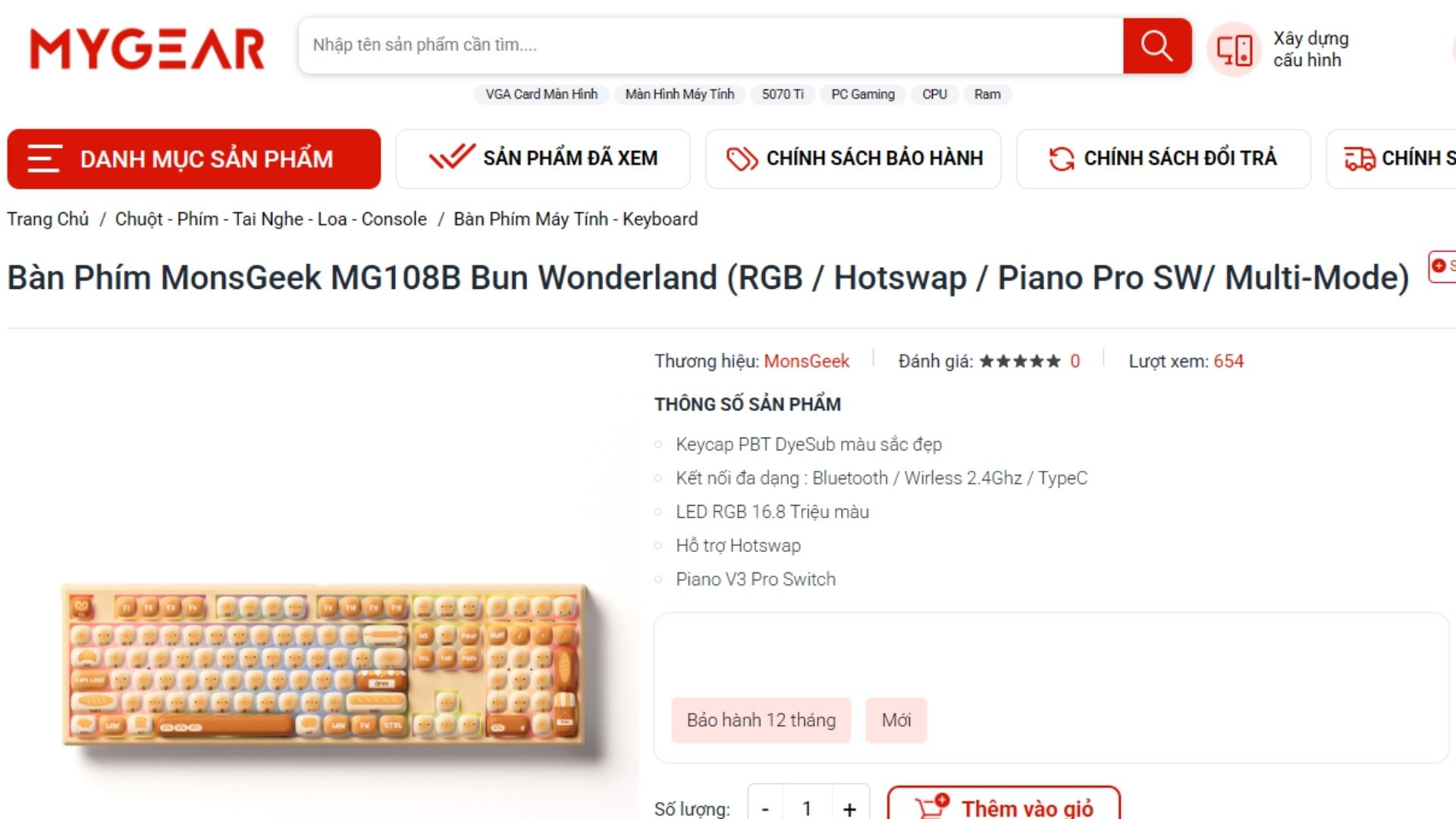Expand the DANH MỤC SẢN PHẨM menu

point(194,158)
